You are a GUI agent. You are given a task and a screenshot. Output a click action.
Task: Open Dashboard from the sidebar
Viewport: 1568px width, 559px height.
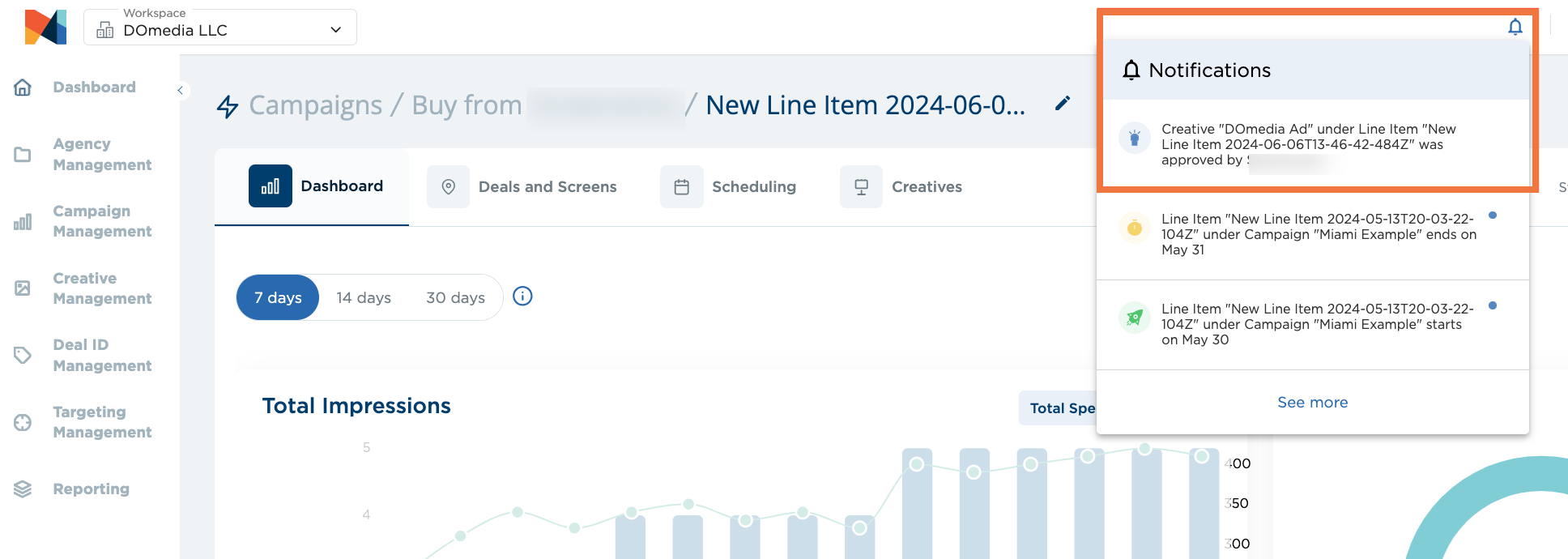coord(94,87)
